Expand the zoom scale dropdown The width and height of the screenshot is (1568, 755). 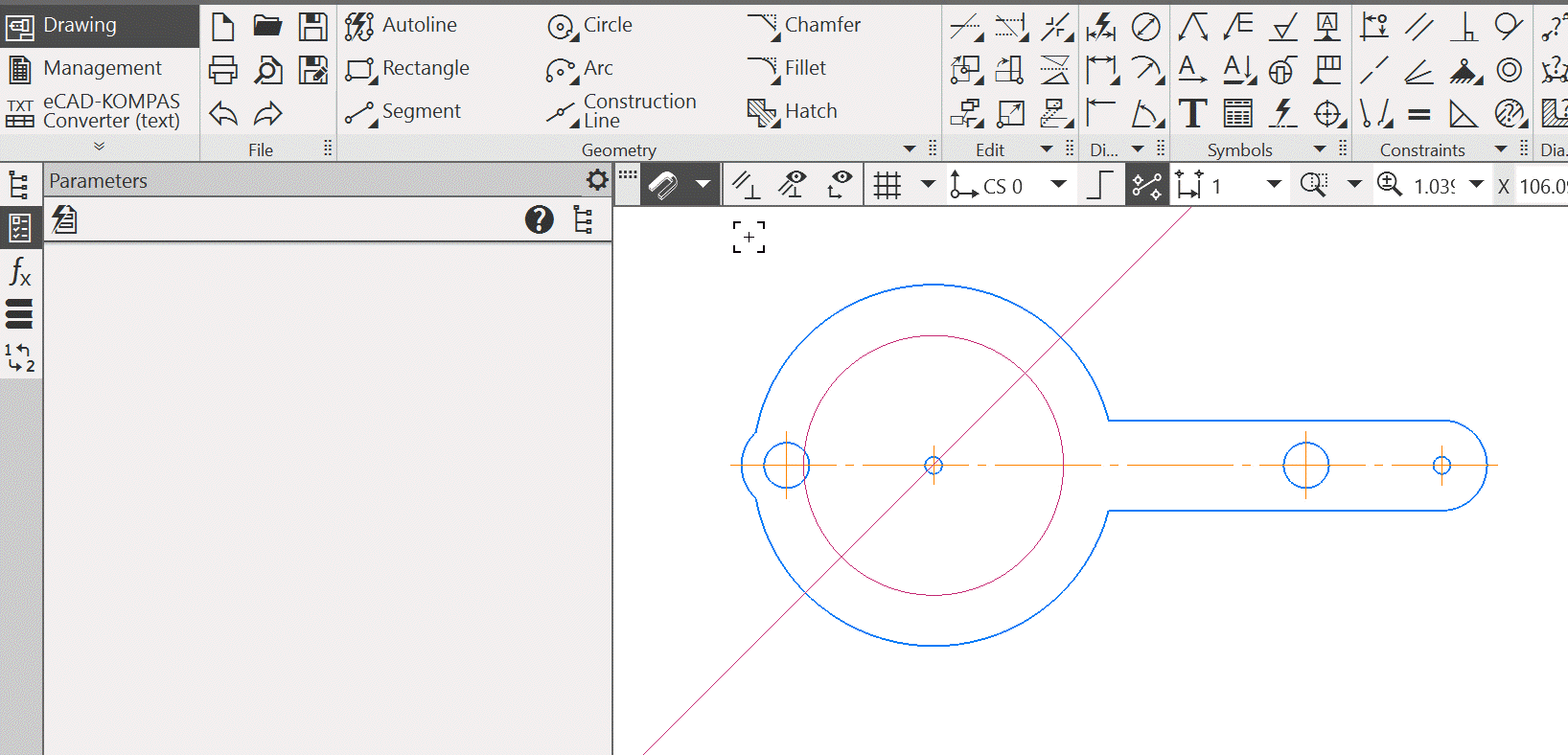(1476, 185)
